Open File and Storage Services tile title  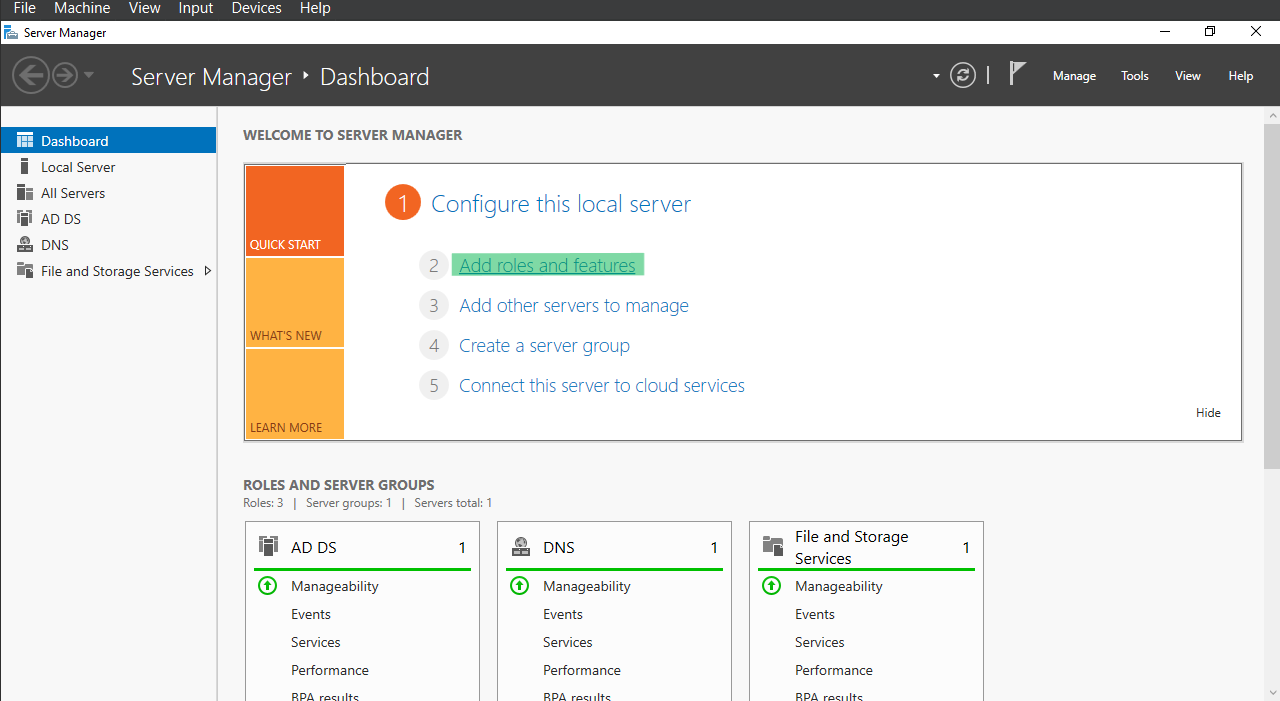852,548
